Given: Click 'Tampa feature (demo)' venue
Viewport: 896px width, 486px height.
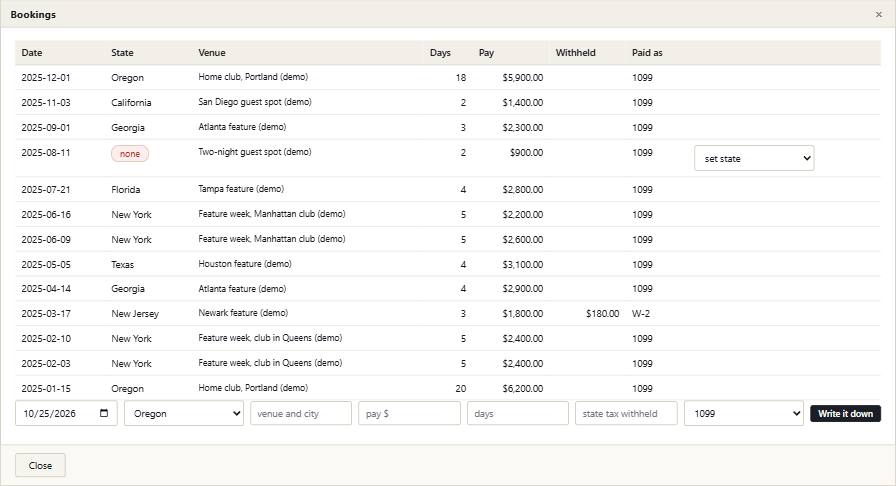Looking at the screenshot, I should [241, 189].
